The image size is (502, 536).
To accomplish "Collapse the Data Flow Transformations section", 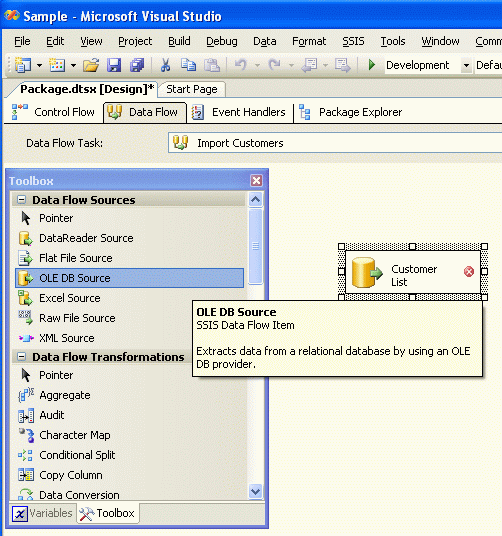I will pyautogui.click(x=22, y=357).
